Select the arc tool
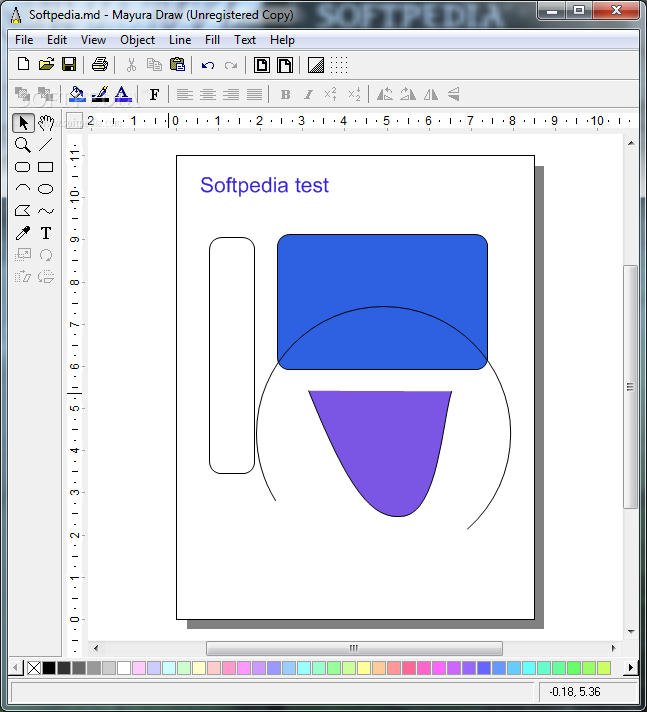The height and width of the screenshot is (712, 647). (23, 188)
